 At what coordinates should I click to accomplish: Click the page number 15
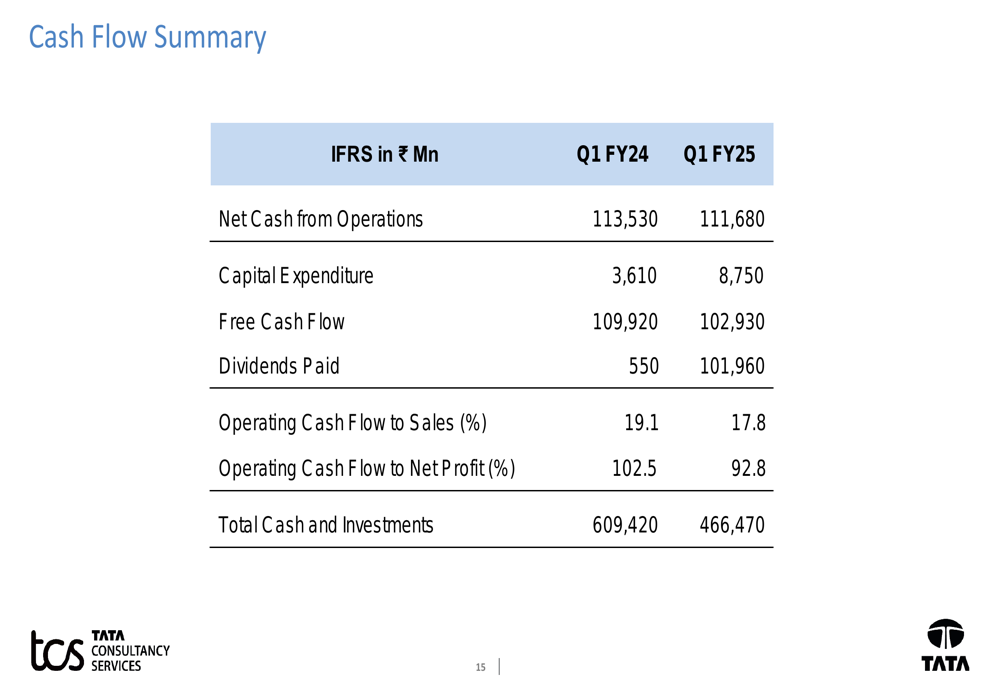pyautogui.click(x=480, y=667)
